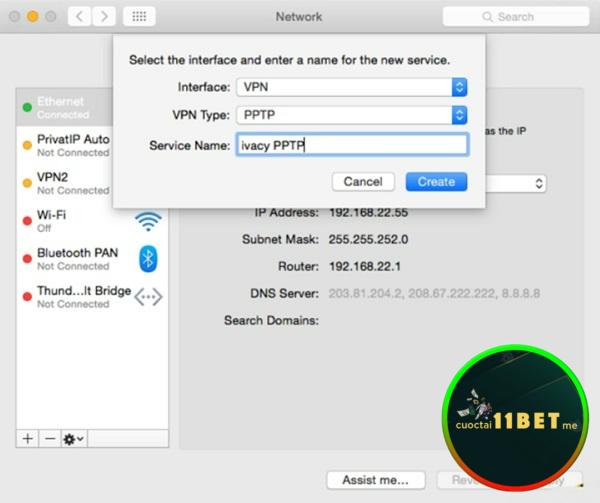
Task: Select the Wi-Fi service row
Action: click(92, 221)
